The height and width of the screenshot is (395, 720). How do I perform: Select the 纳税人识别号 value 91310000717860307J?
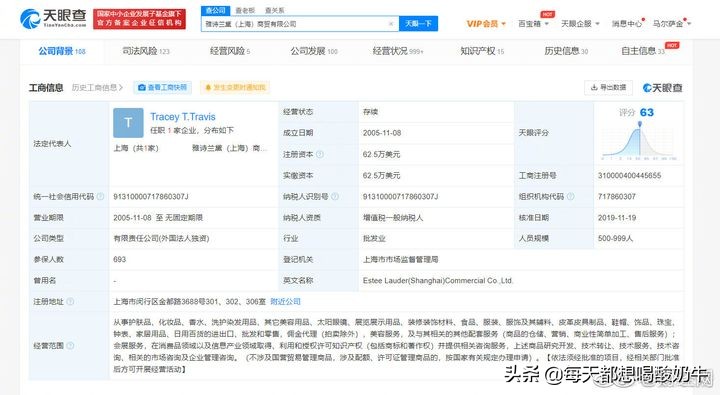400,197
